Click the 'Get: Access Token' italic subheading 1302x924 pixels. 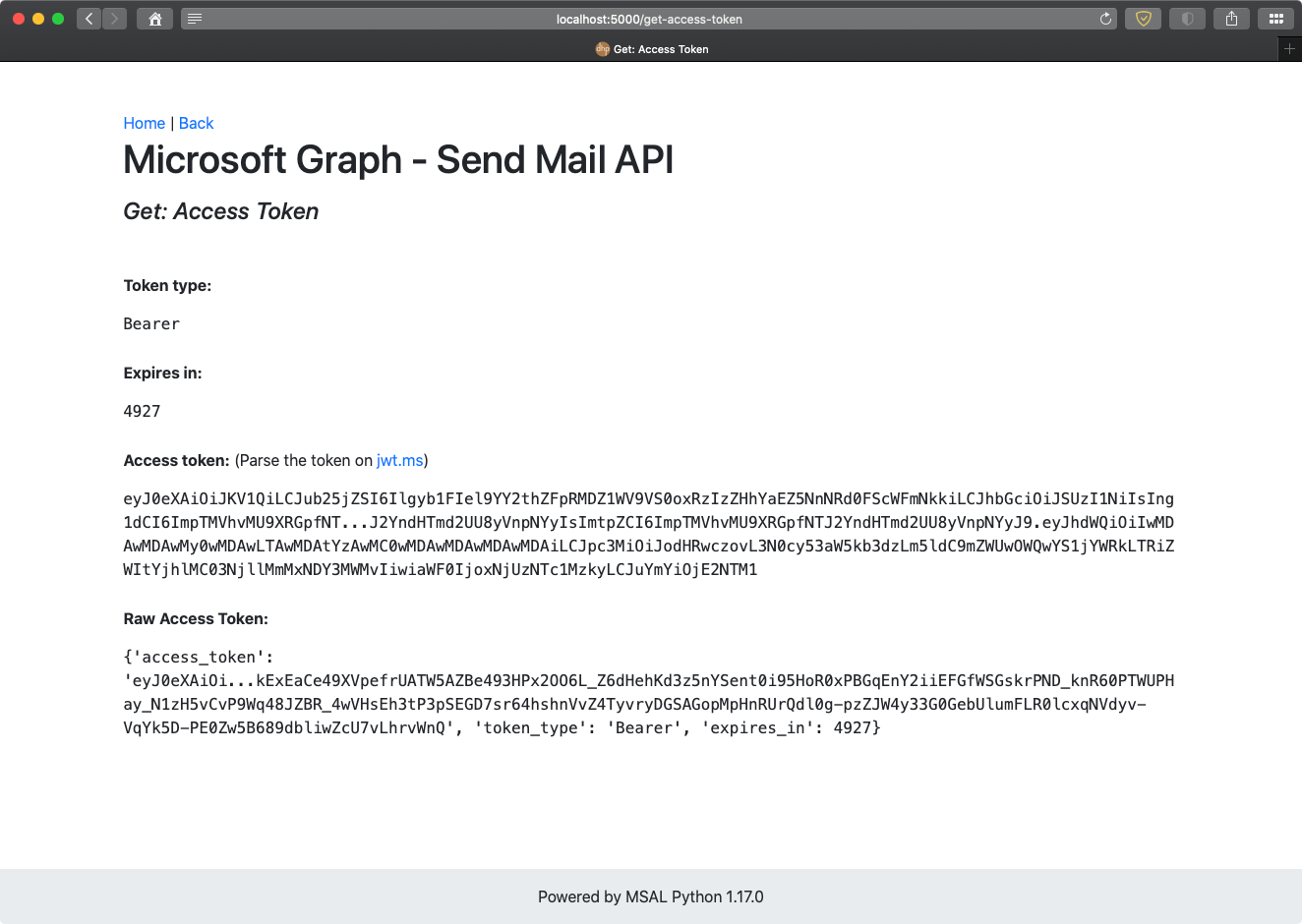pyautogui.click(x=221, y=211)
